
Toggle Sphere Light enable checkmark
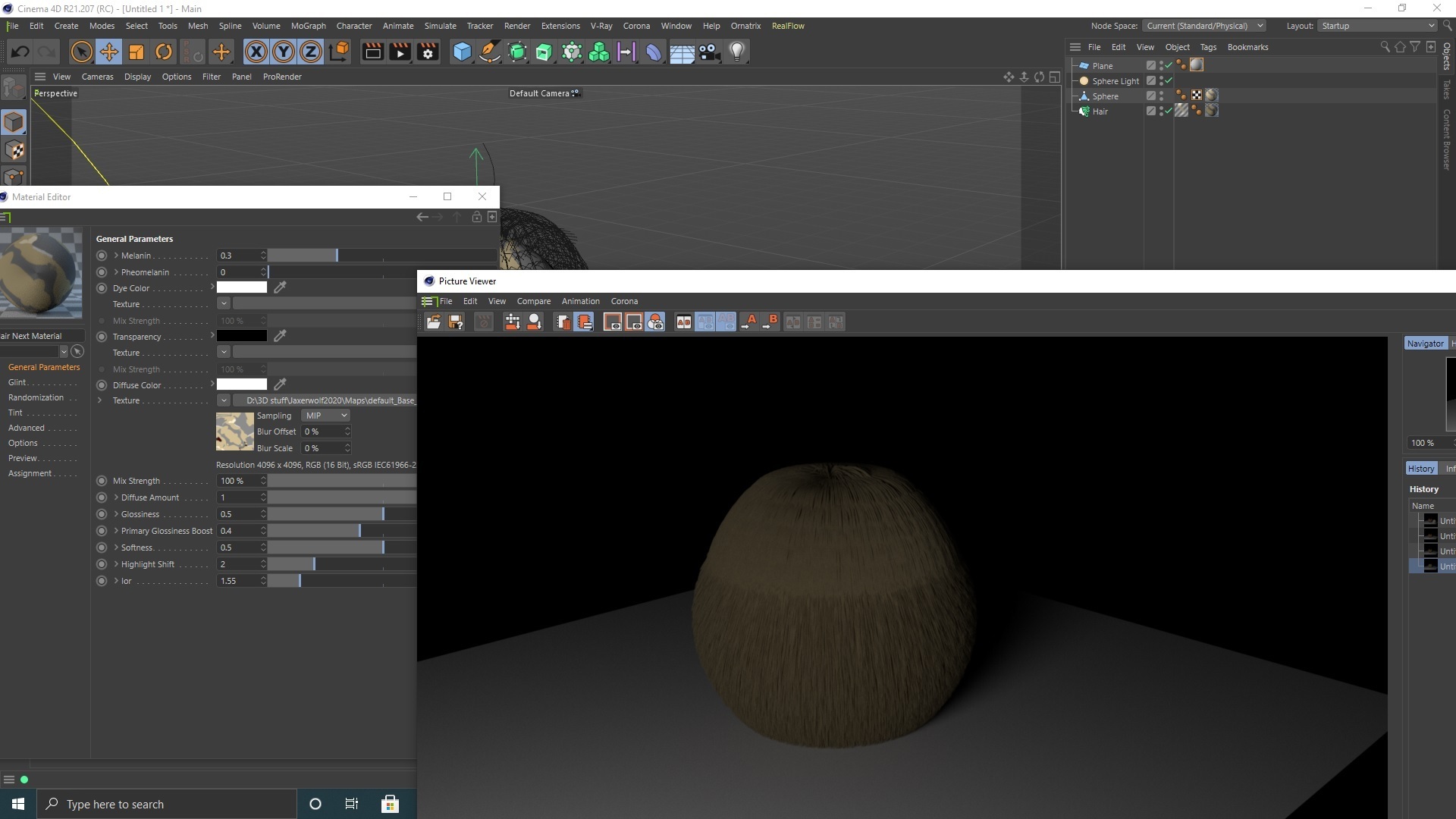coord(1169,80)
